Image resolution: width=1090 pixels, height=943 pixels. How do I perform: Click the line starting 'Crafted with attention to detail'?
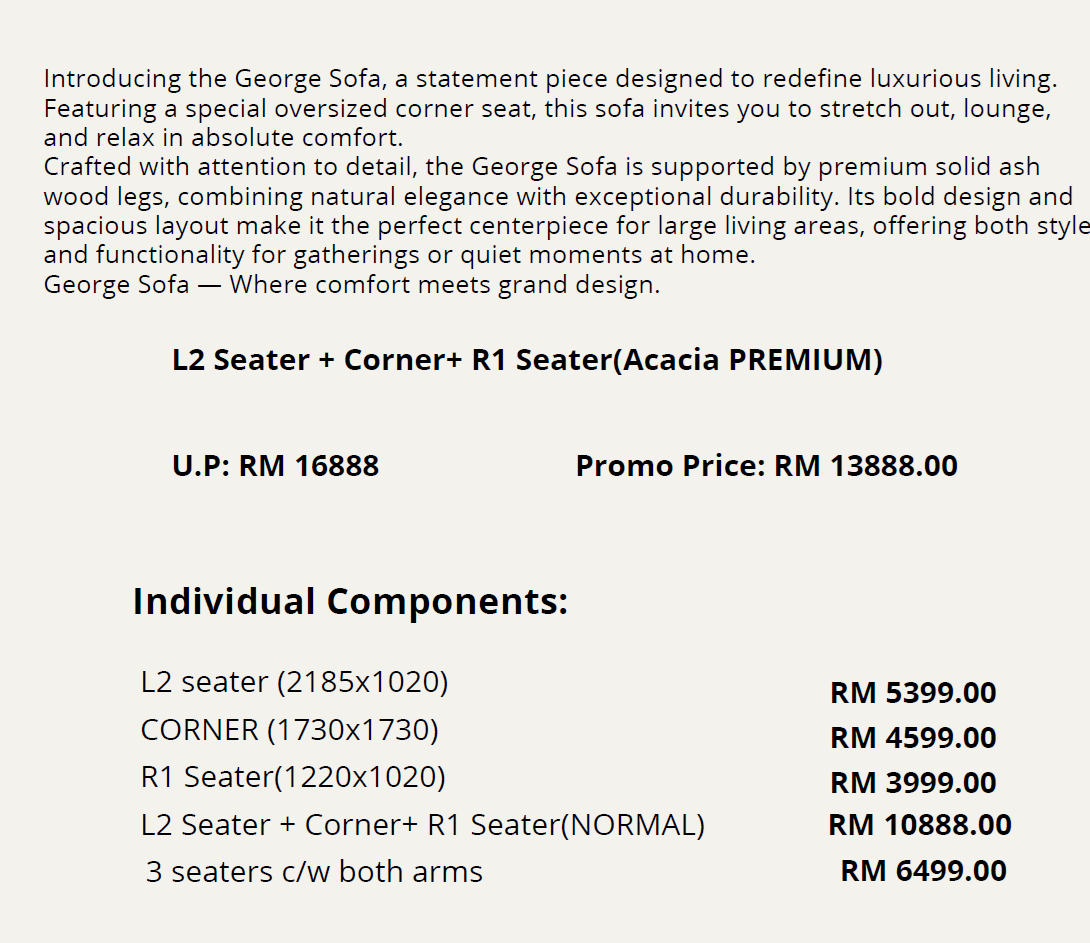[x=541, y=167]
